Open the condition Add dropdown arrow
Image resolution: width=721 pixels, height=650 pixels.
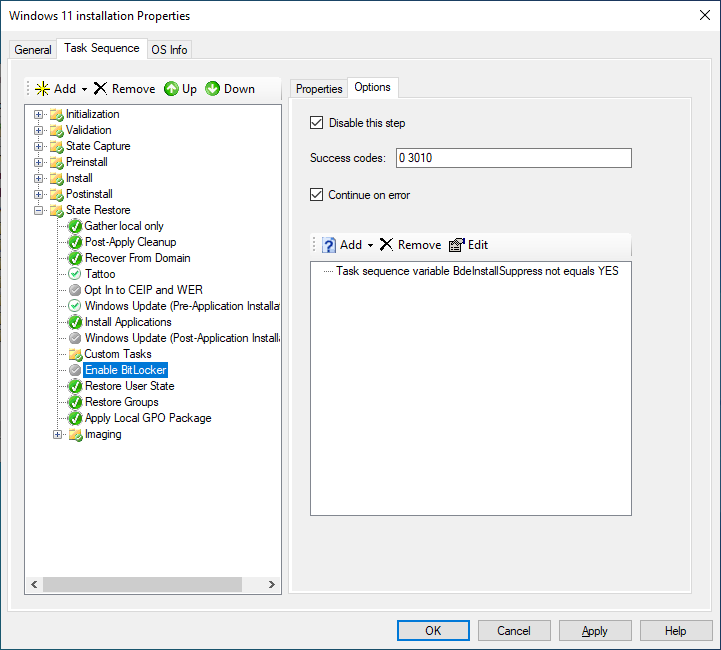pos(370,245)
